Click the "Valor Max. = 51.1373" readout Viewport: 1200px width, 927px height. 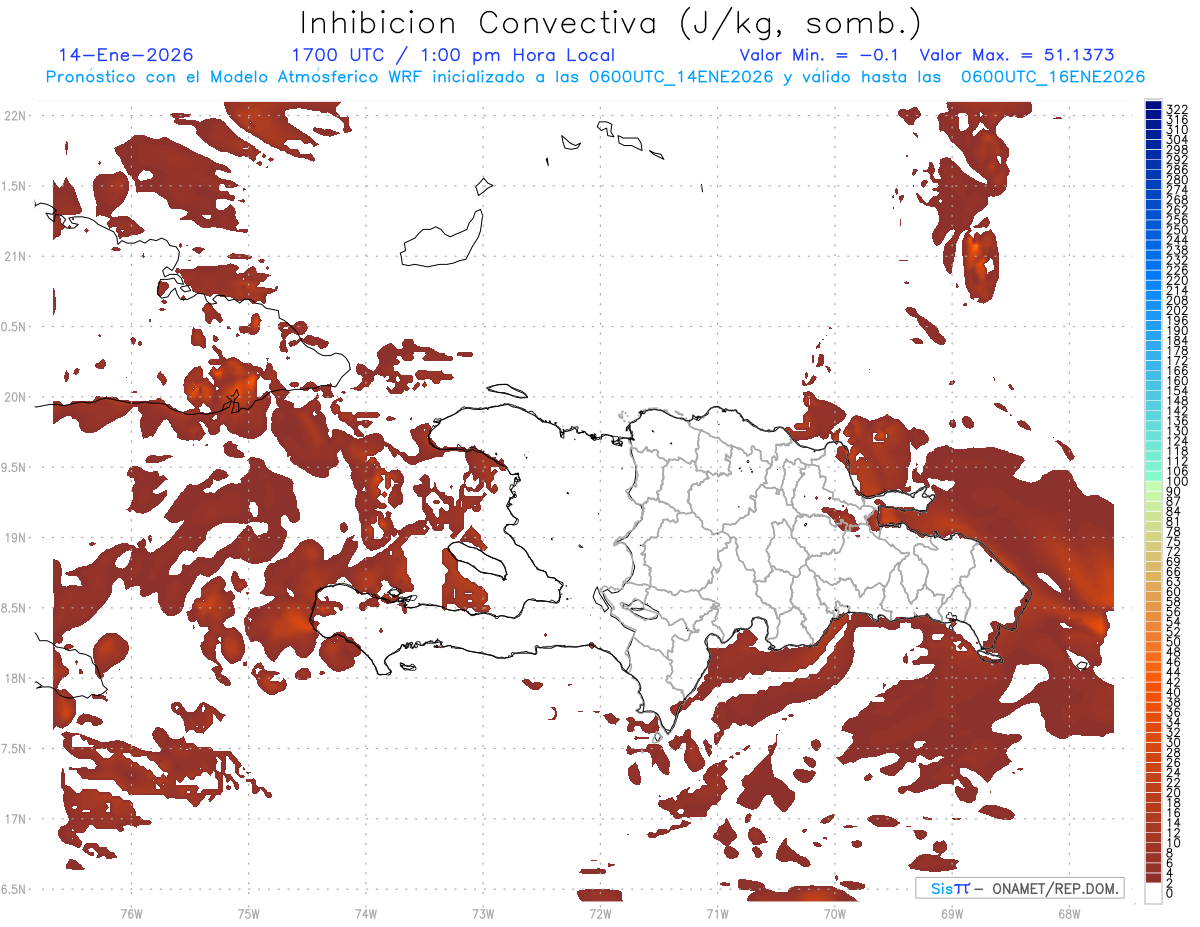(x=1017, y=55)
